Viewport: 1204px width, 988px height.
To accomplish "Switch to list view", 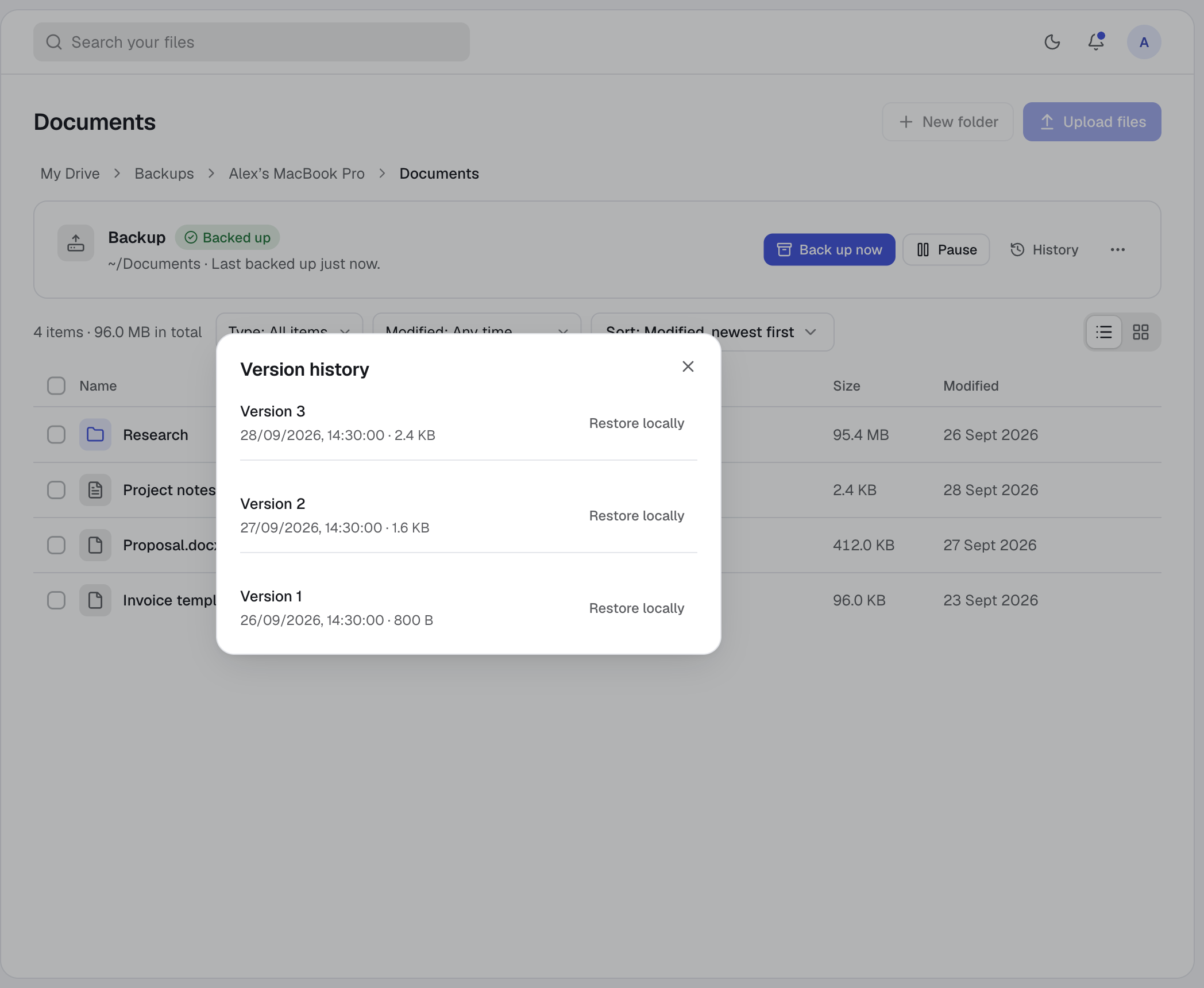I will (1103, 332).
